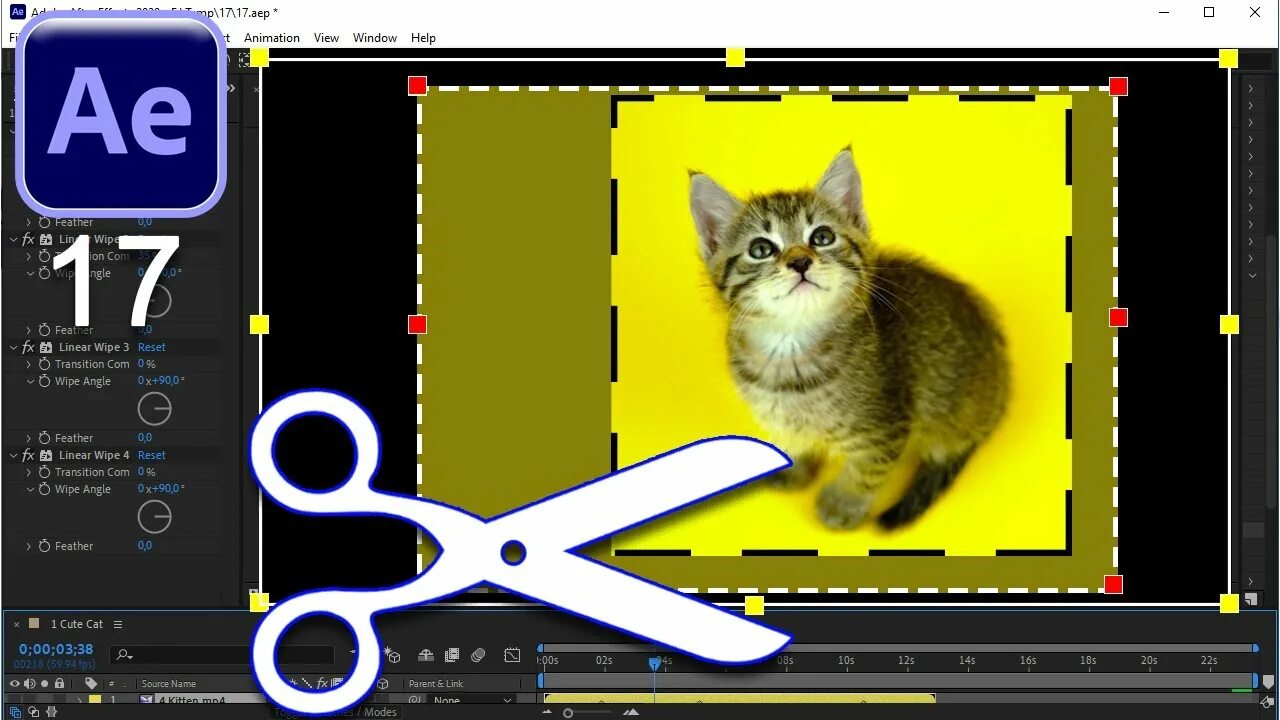Click the Linear Wipe 4 effect preset icon
1280x720 pixels.
[46, 455]
